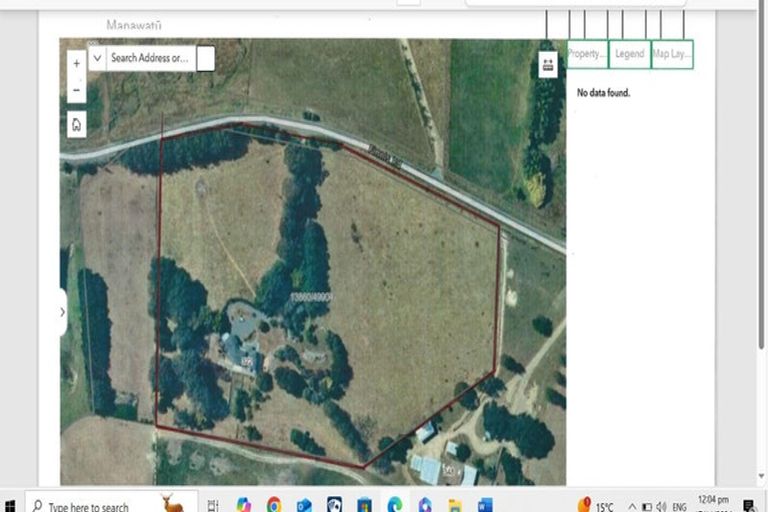Image resolution: width=768 pixels, height=512 pixels.
Task: Open Google Chrome from the taskbar
Action: pos(274,505)
